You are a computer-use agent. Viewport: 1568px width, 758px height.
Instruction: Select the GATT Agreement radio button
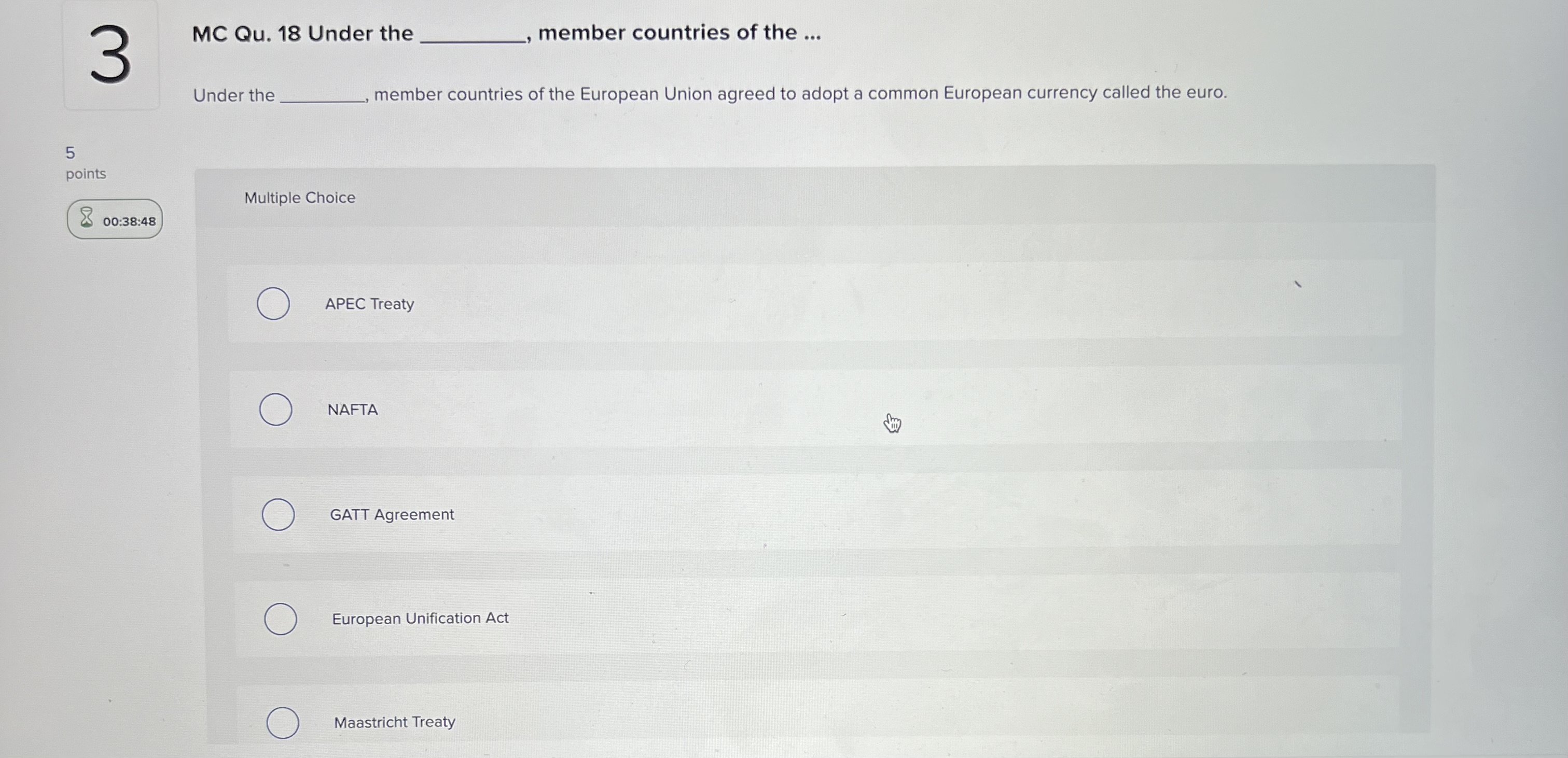(x=280, y=515)
